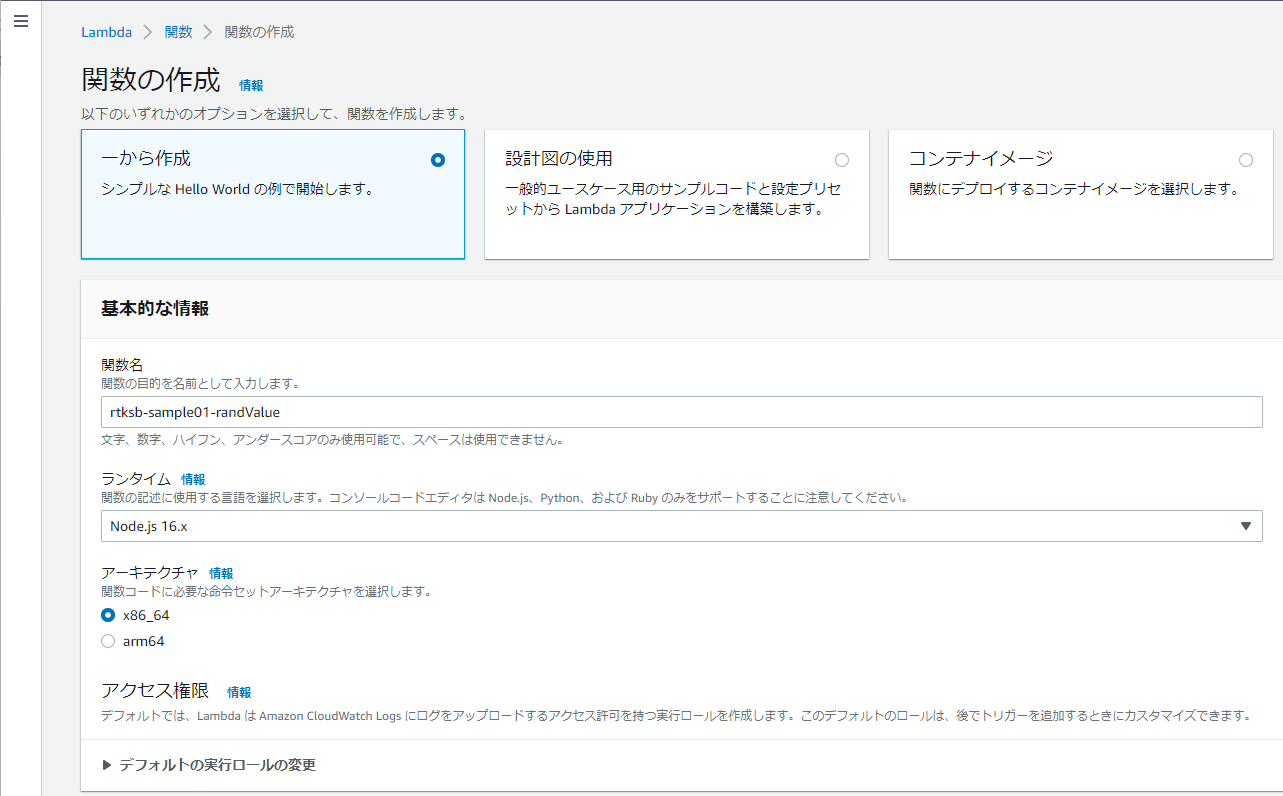The width and height of the screenshot is (1283, 796).
Task: Select the 設計図の使用 radio option
Action: pos(841,160)
